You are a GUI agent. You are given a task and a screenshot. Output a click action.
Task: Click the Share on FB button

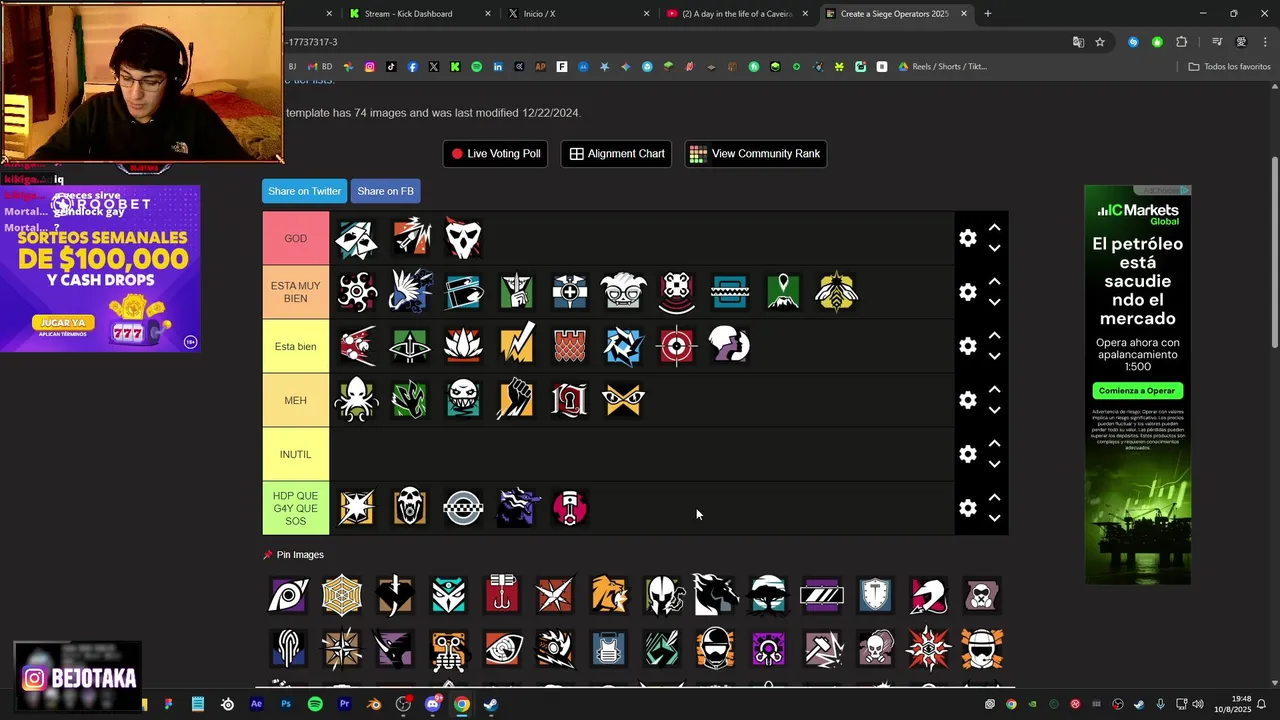pos(385,191)
